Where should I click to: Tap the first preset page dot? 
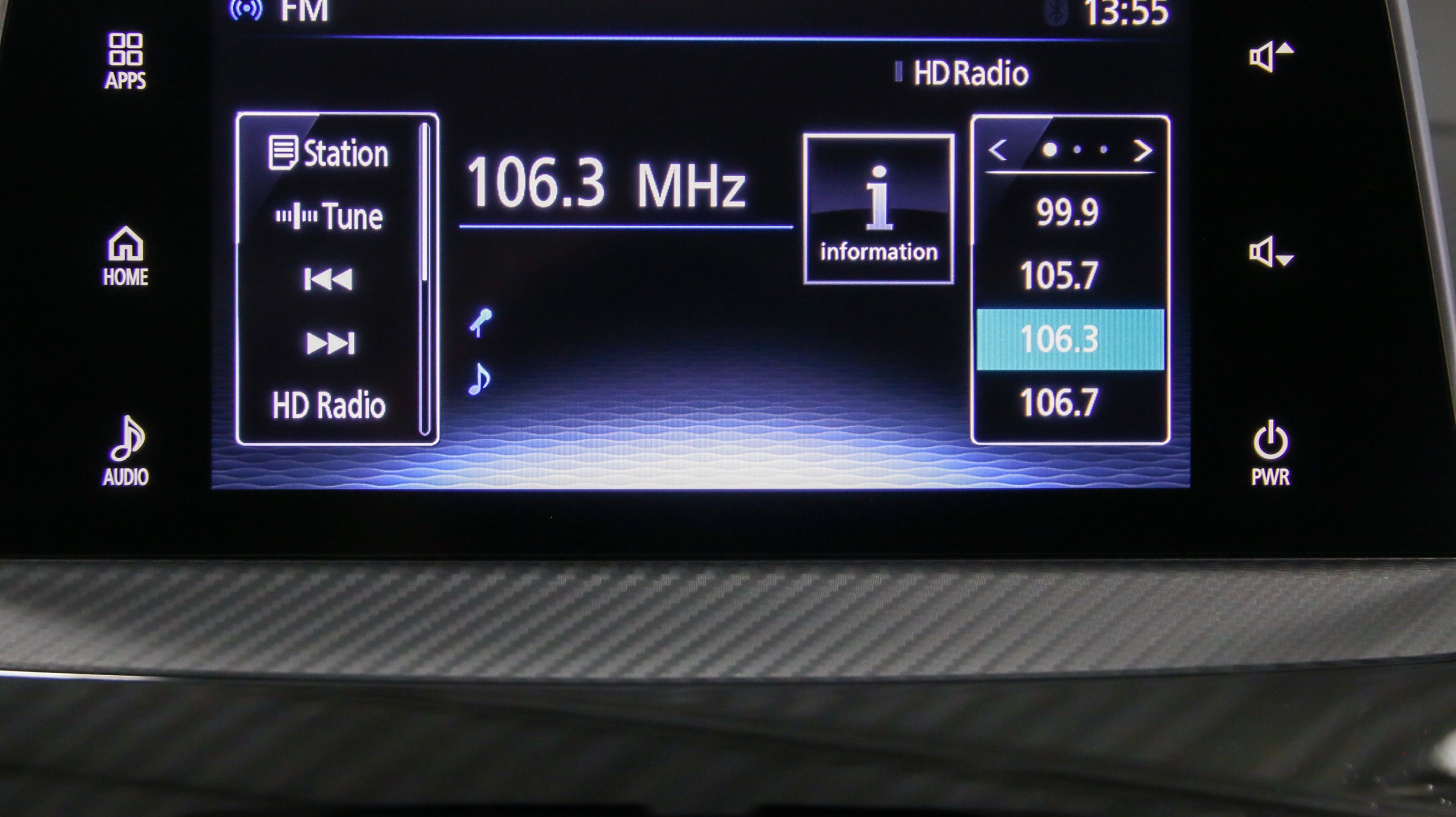1050,150
